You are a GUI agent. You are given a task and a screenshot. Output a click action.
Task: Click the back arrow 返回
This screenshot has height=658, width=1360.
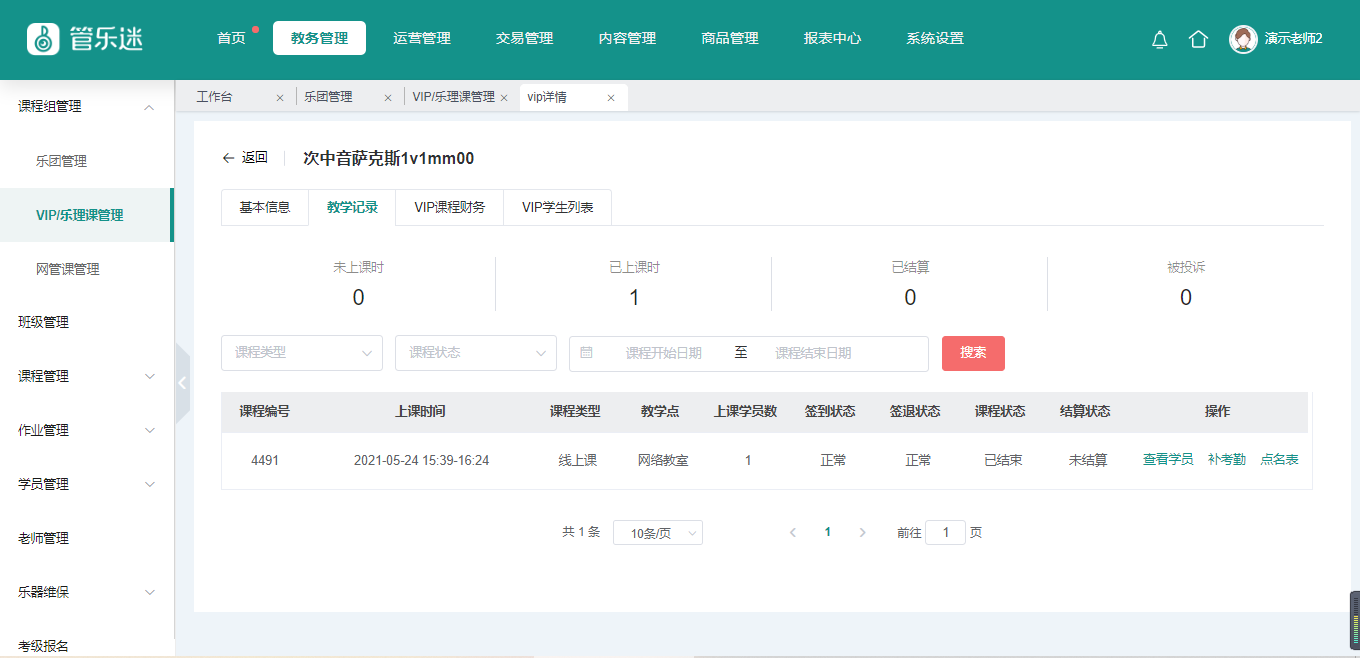coord(245,158)
